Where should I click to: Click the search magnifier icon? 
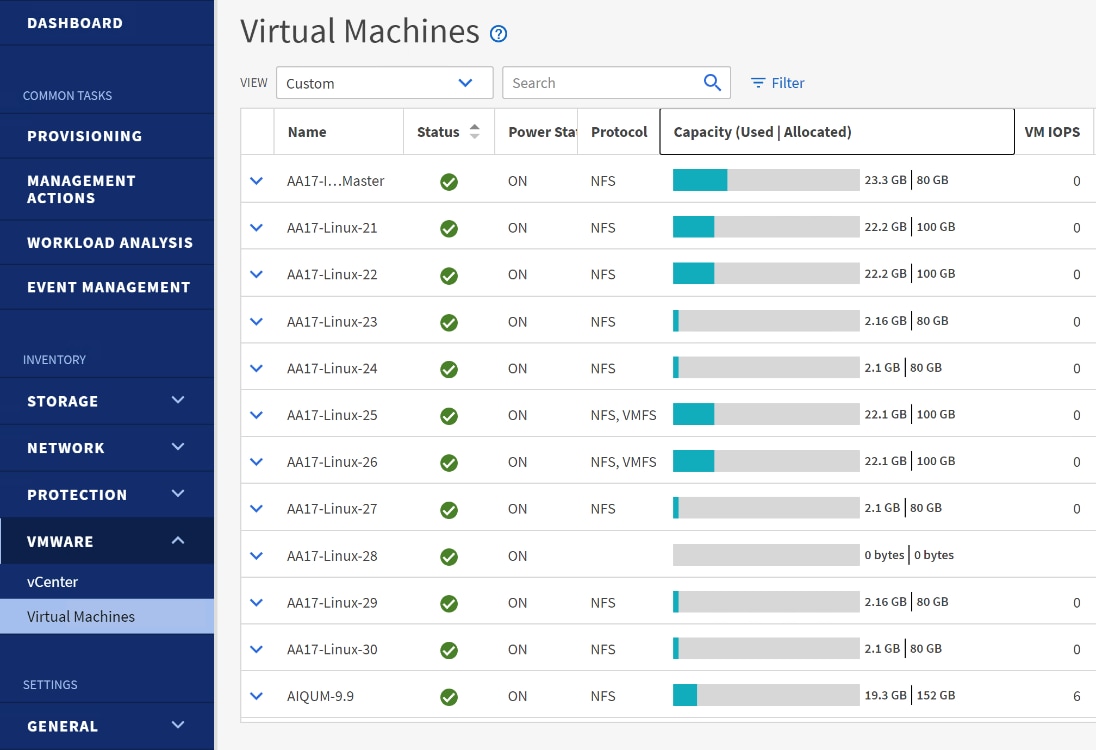712,82
